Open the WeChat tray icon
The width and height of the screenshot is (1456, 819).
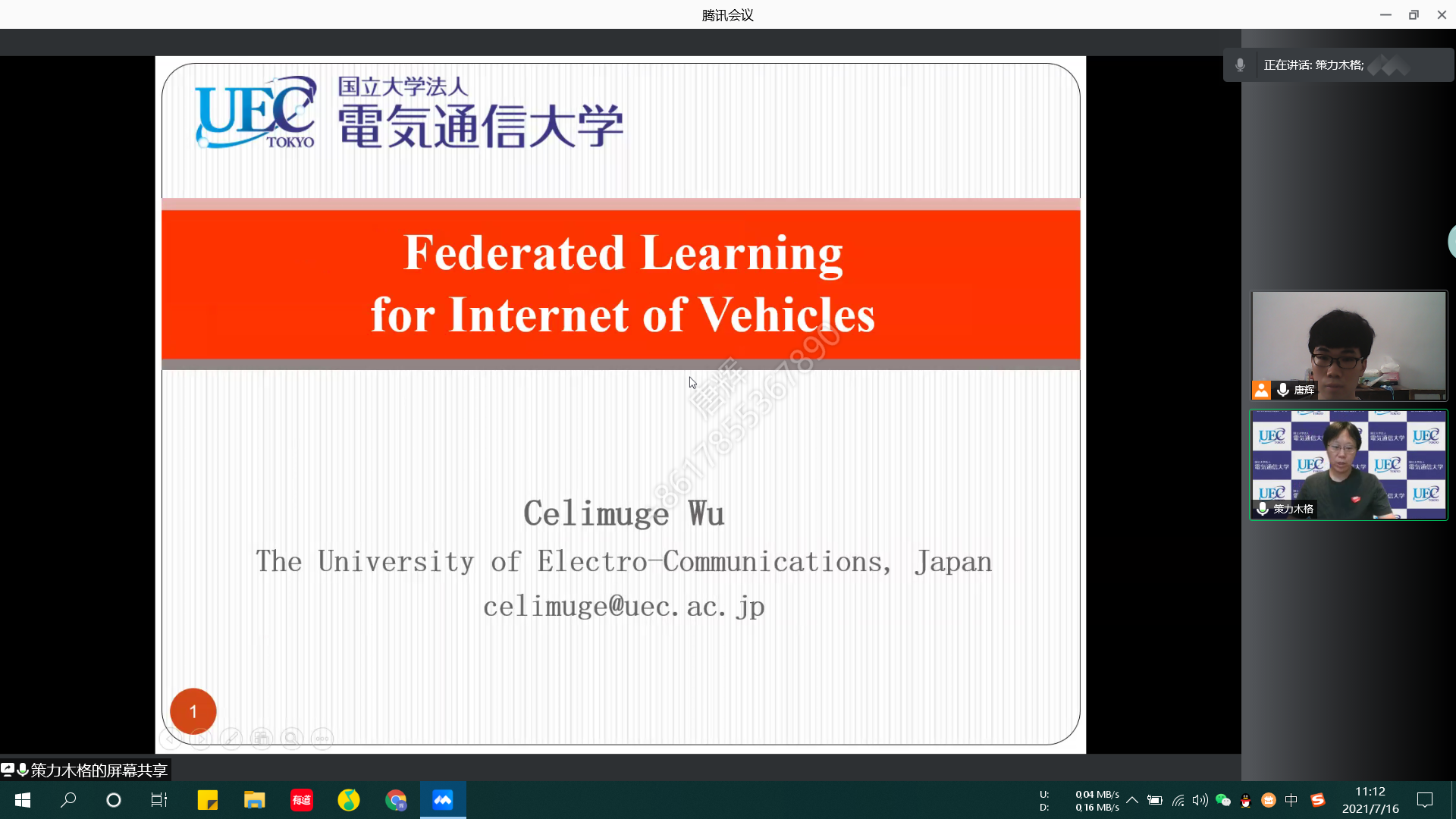(1222, 800)
